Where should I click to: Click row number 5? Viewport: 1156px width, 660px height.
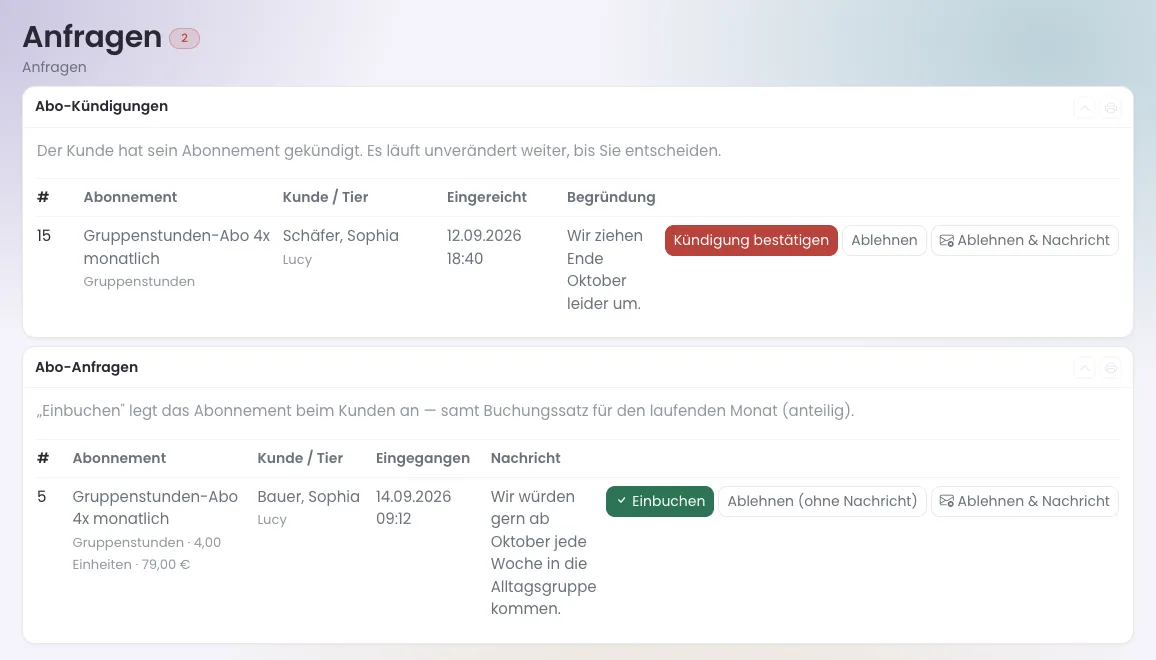41,497
